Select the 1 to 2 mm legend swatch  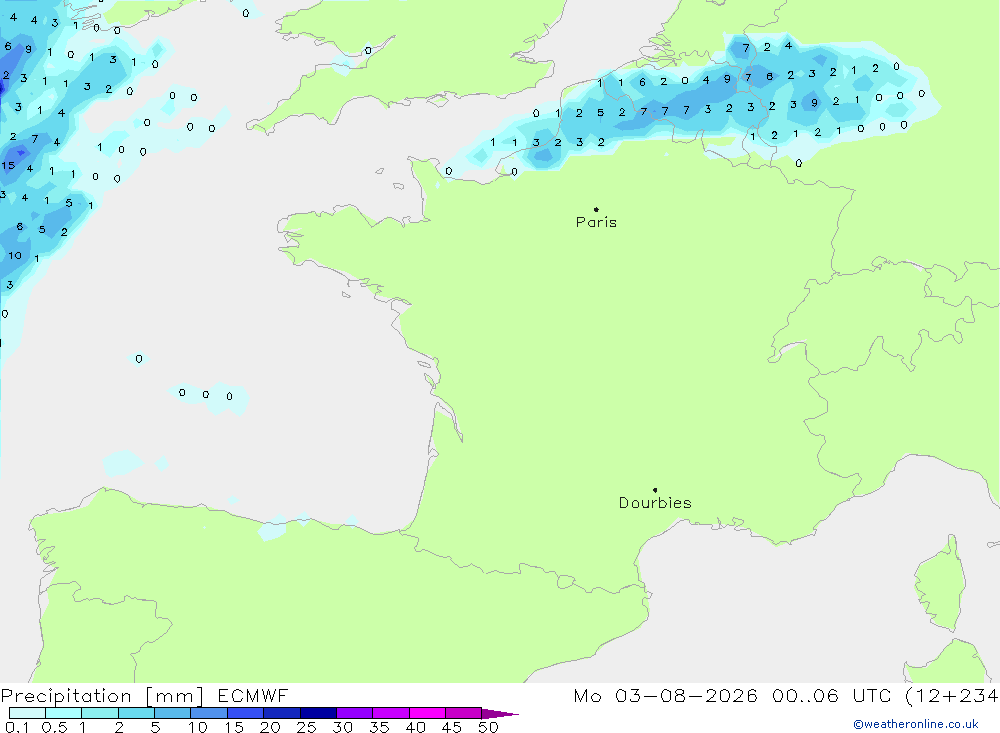[x=99, y=713]
